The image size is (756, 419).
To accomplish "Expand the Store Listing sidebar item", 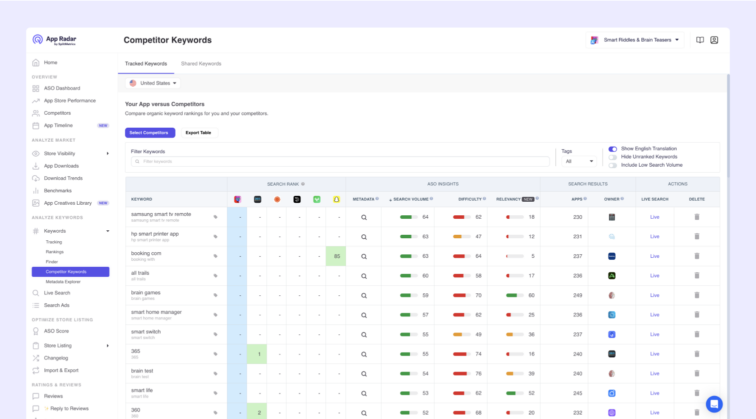I will pyautogui.click(x=108, y=346).
